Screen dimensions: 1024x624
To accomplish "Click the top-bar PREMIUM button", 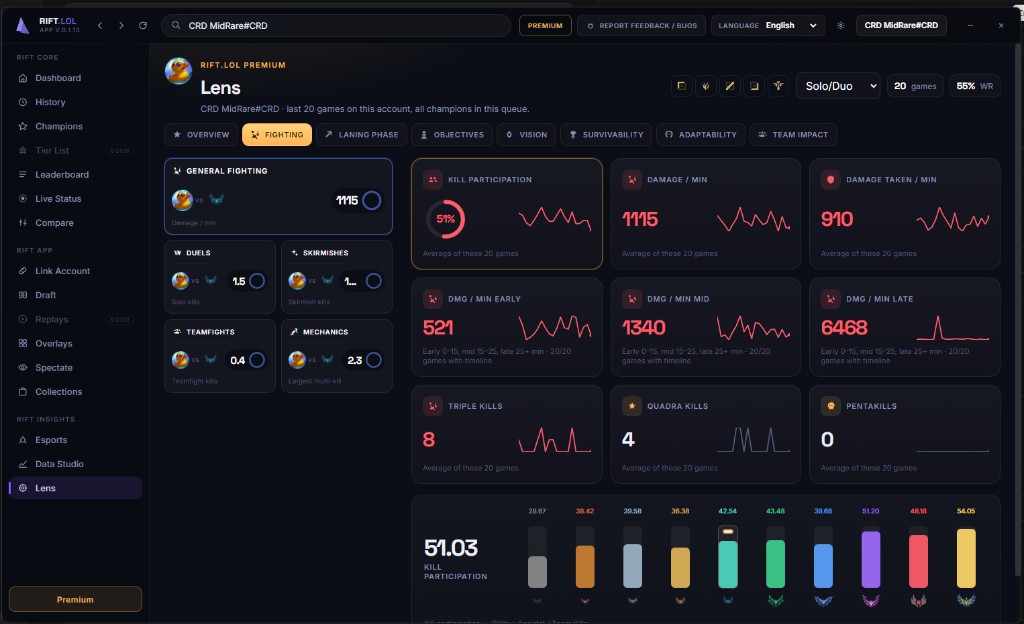I will click(545, 25).
